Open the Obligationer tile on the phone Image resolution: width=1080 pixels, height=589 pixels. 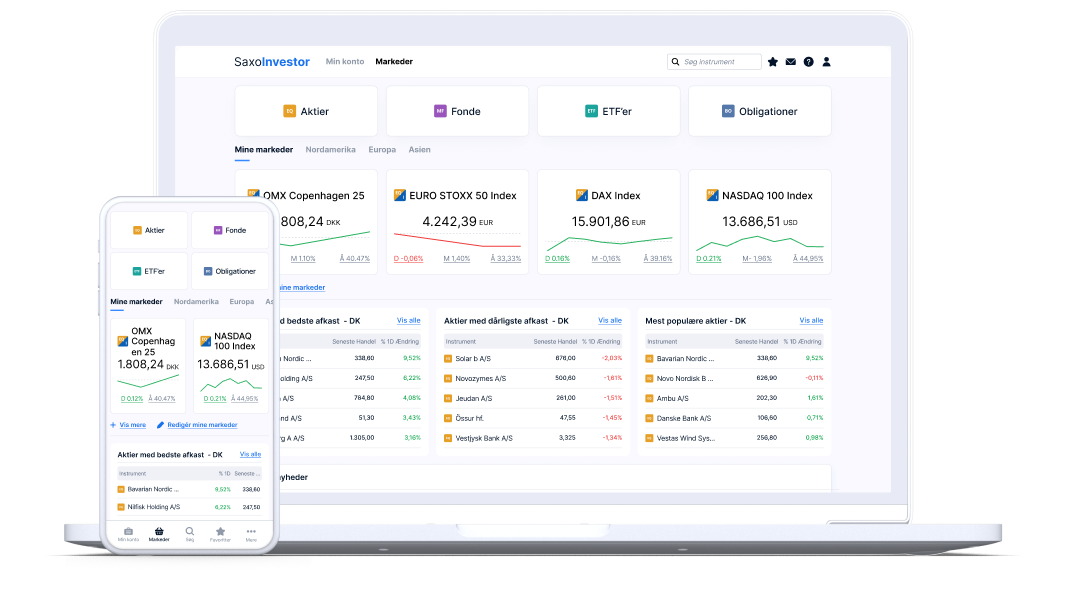[x=229, y=271]
